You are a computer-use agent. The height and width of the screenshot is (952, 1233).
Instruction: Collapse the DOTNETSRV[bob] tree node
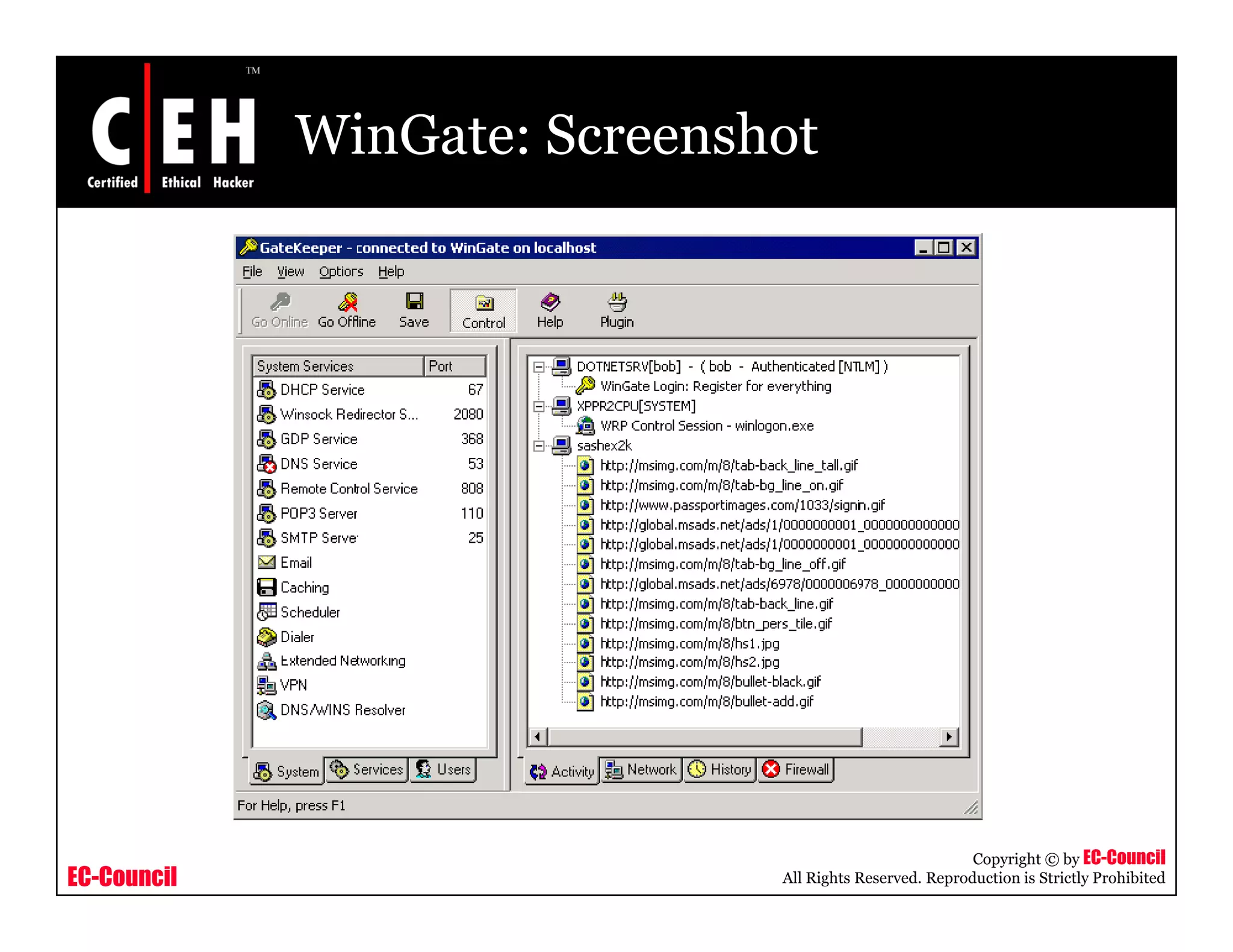pos(539,366)
